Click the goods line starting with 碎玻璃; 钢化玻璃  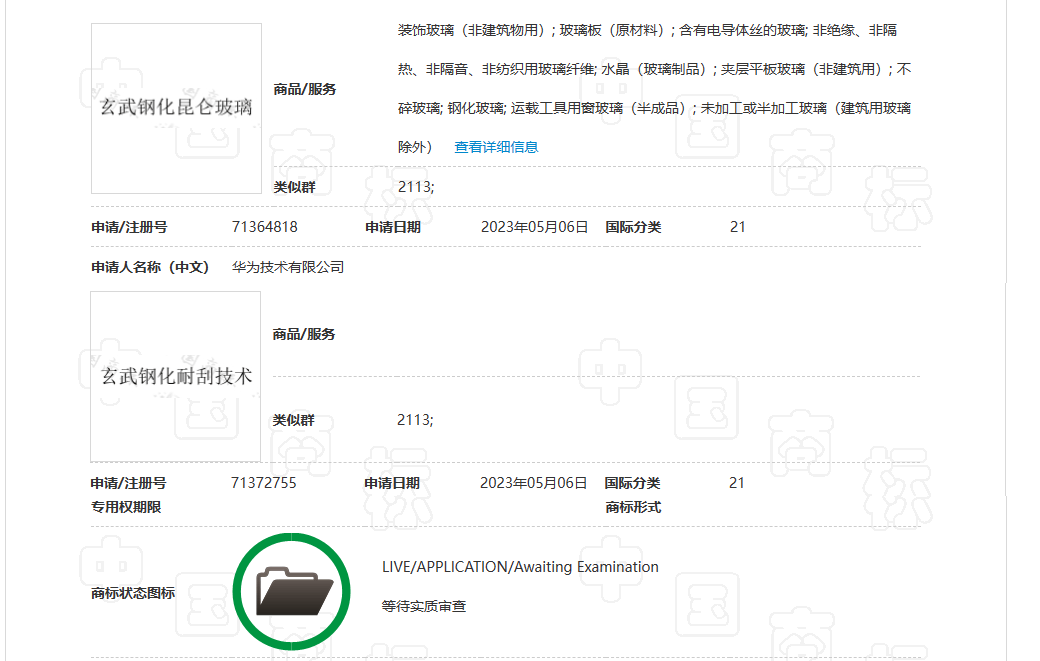click(655, 108)
